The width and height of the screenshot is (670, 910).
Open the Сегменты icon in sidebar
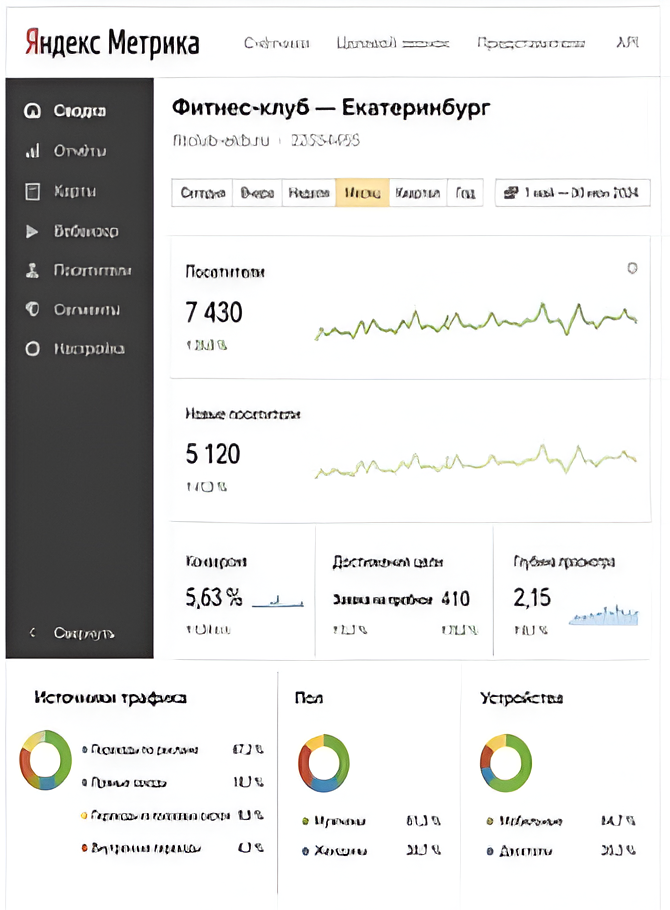(x=32, y=310)
